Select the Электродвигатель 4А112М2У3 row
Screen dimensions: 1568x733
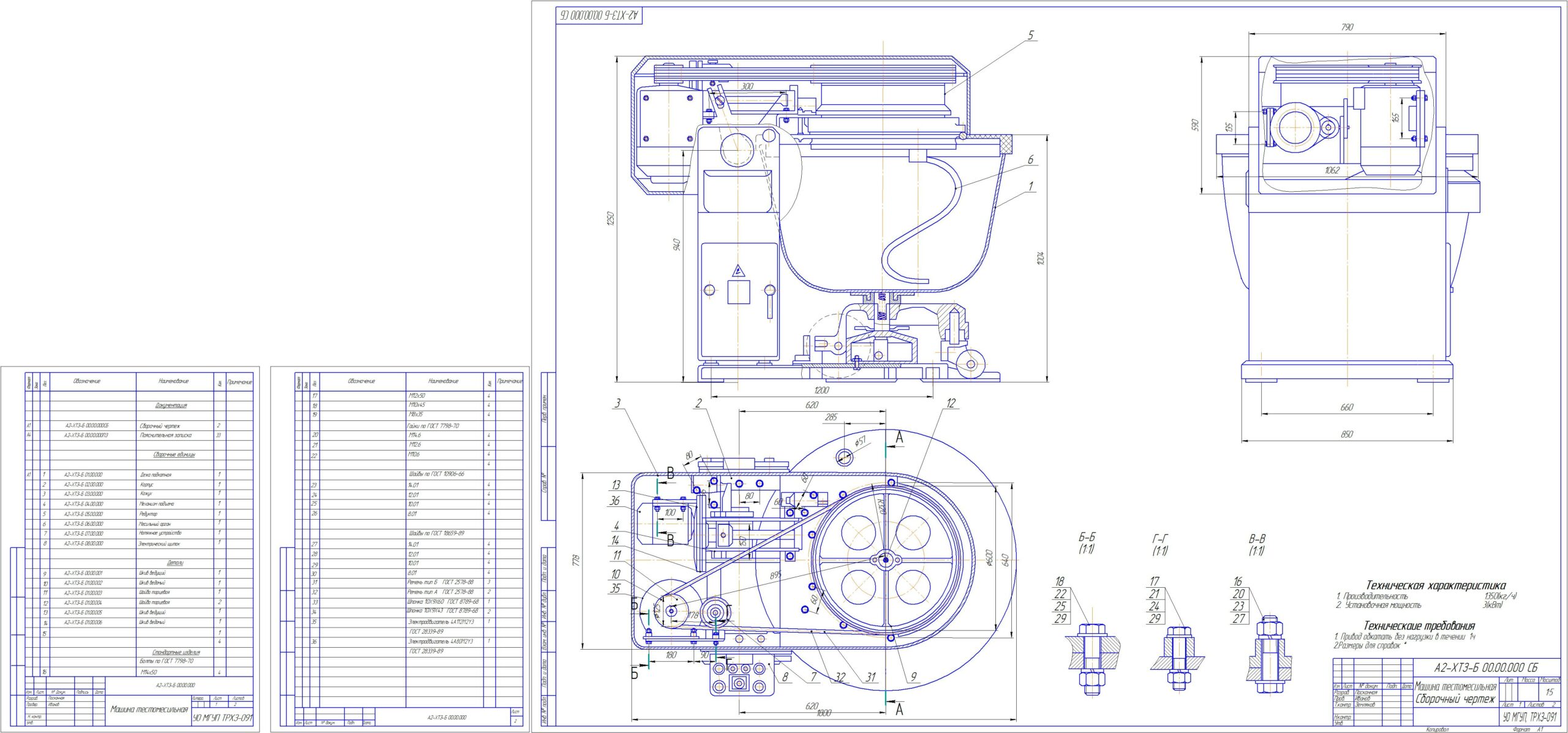tap(409, 622)
